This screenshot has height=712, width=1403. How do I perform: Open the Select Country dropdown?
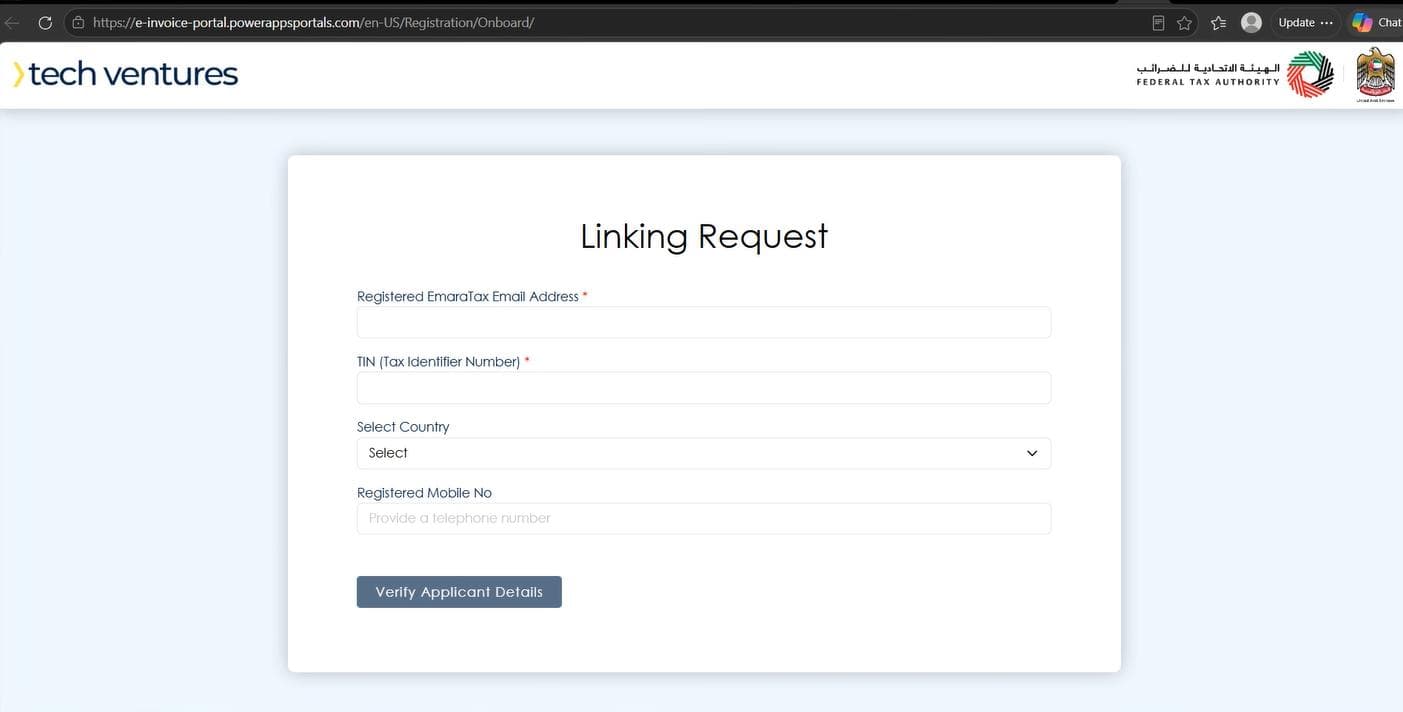coord(704,453)
